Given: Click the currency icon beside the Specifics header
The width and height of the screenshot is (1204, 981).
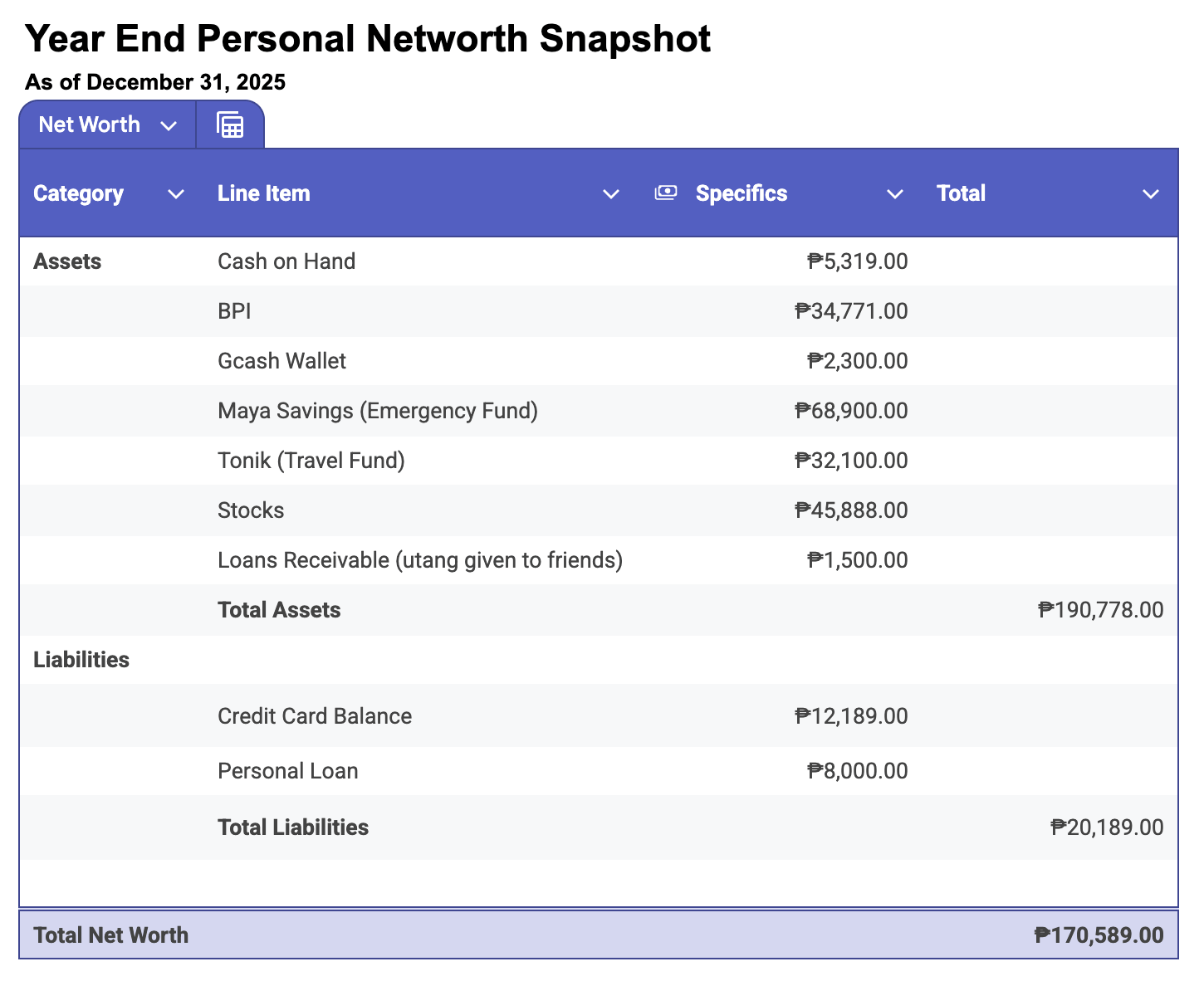Looking at the screenshot, I should tap(665, 193).
